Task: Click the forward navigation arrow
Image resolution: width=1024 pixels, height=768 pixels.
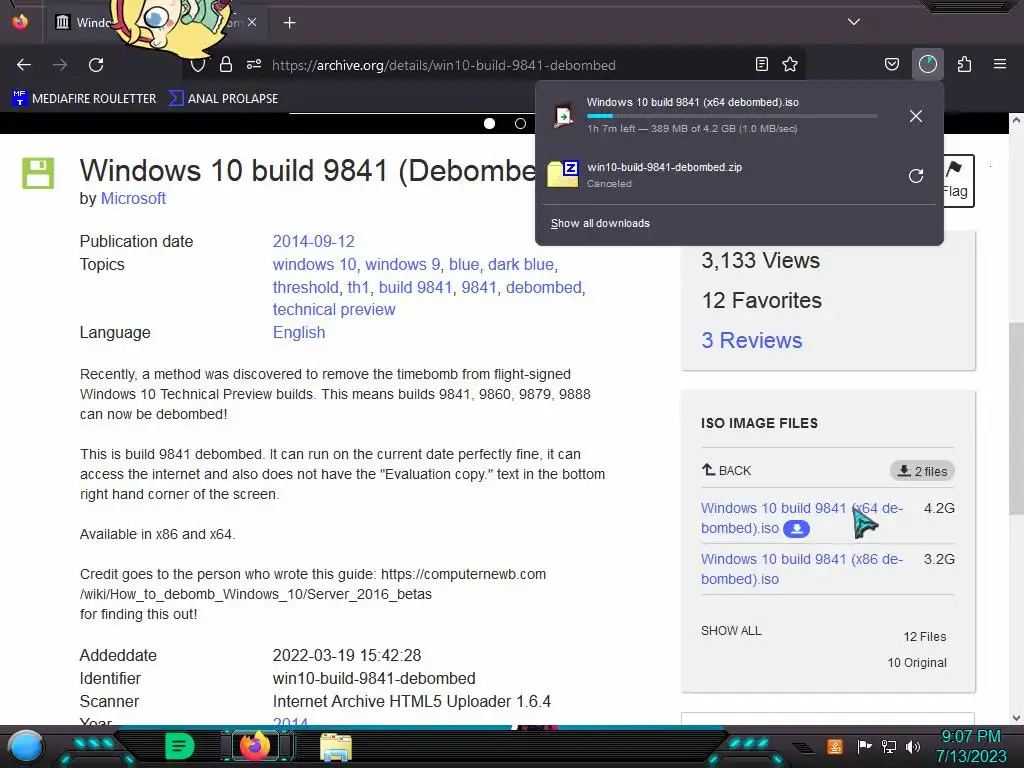Action: pos(60,65)
